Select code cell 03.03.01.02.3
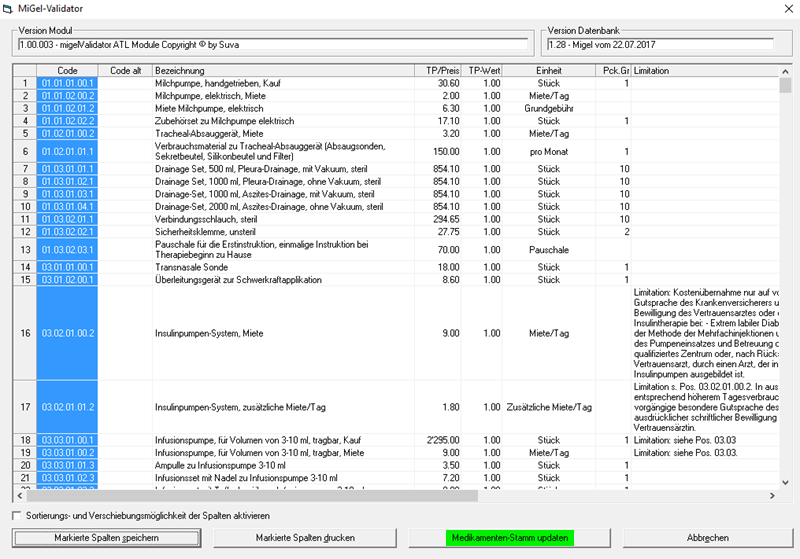This screenshot has height=559, width=800. (x=67, y=478)
